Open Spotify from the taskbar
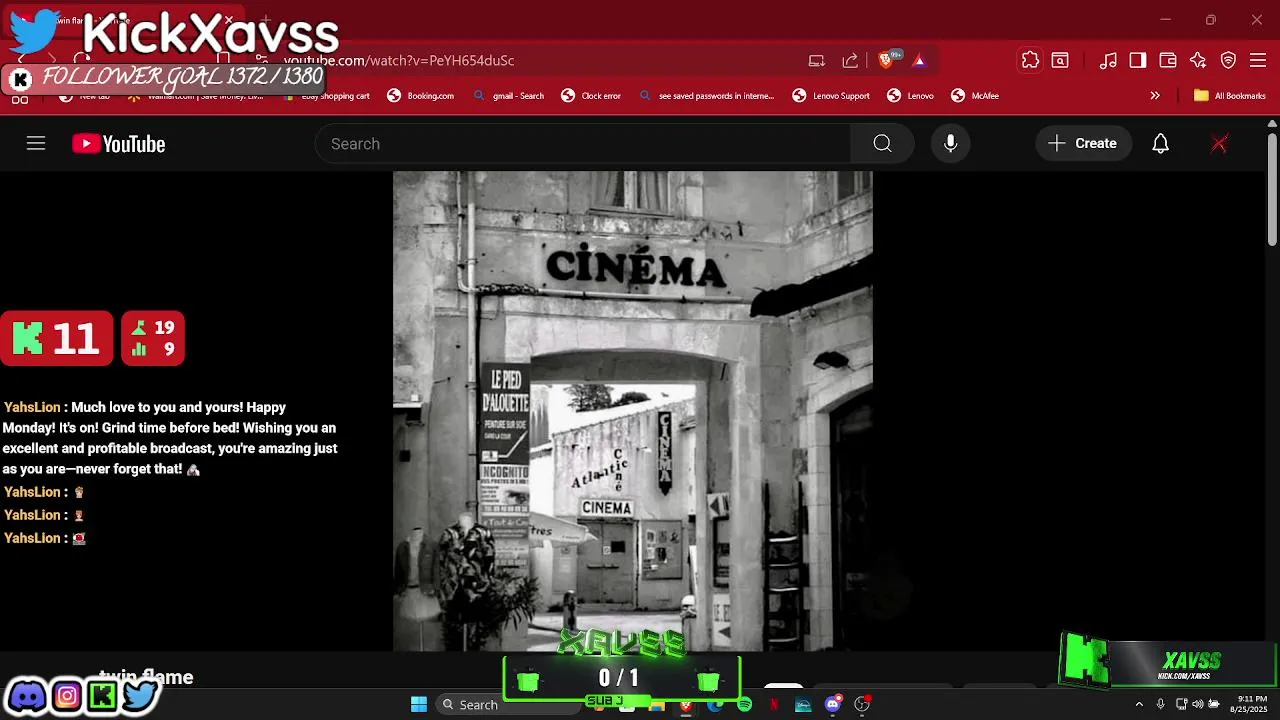 [x=744, y=705]
